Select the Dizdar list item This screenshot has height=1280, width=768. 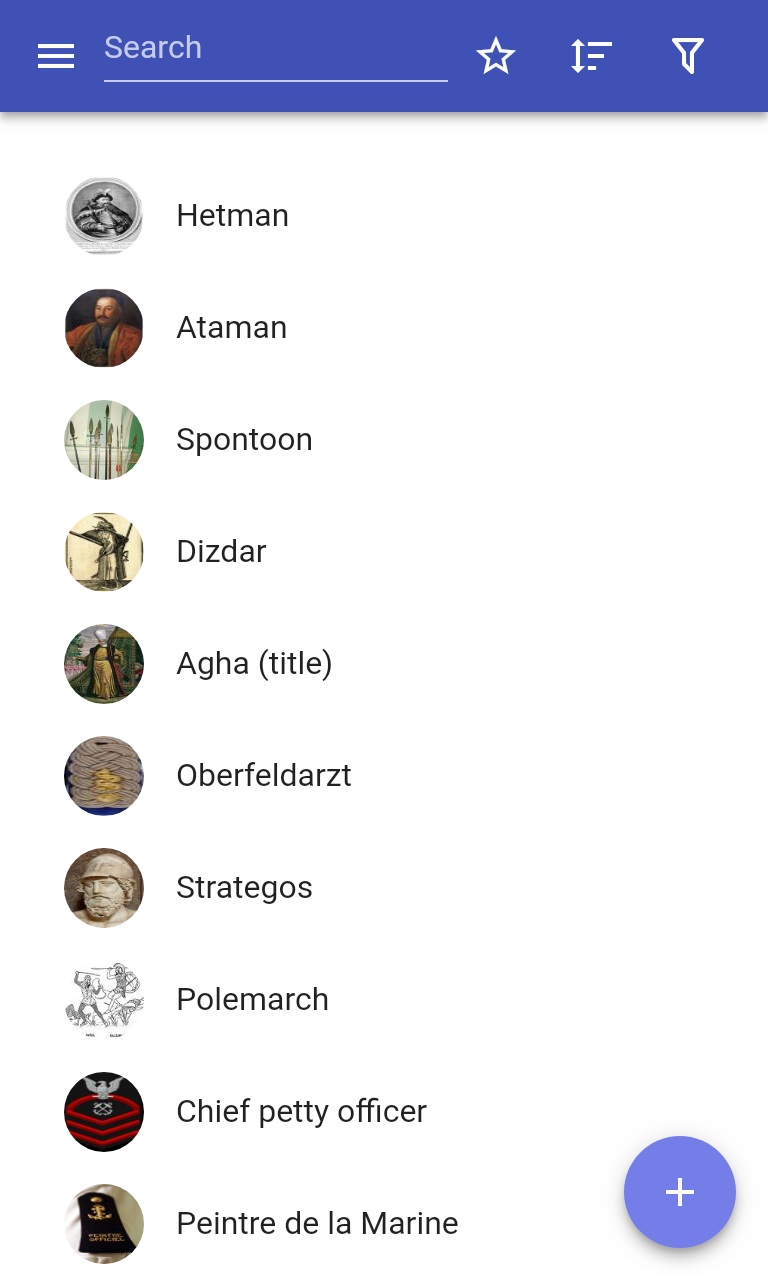click(221, 552)
